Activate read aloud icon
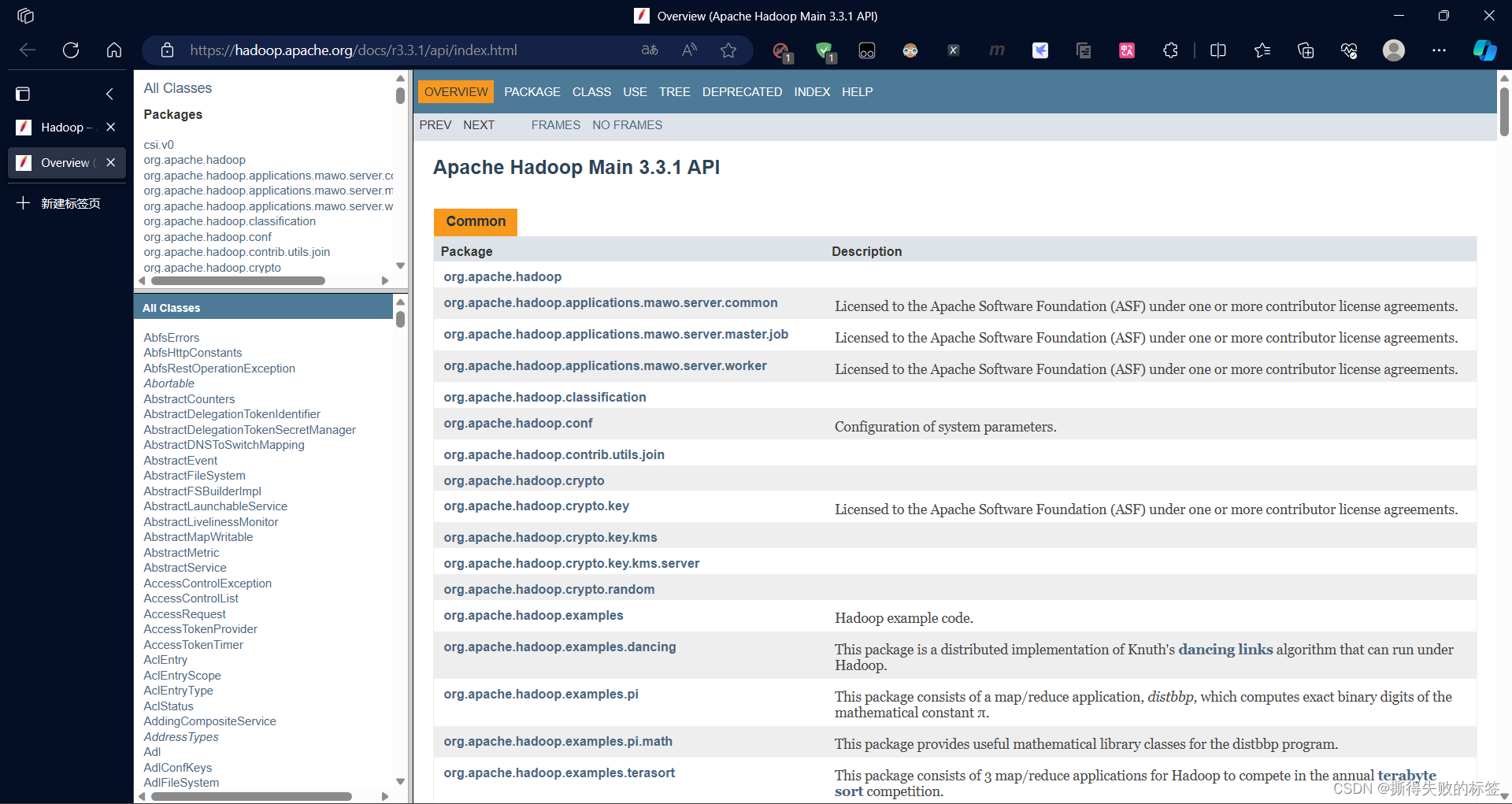 [x=689, y=50]
